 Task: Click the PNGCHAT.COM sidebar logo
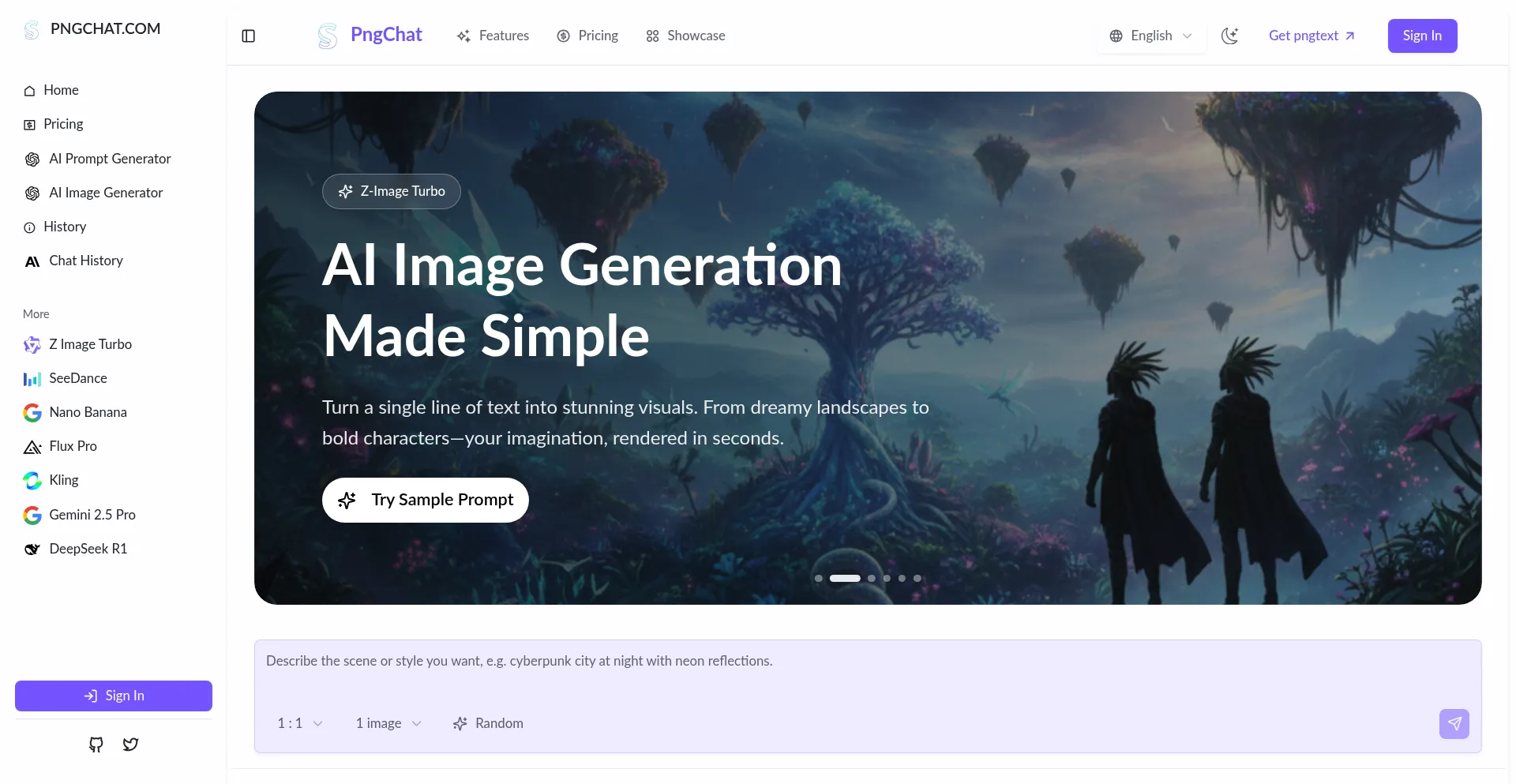click(x=92, y=29)
